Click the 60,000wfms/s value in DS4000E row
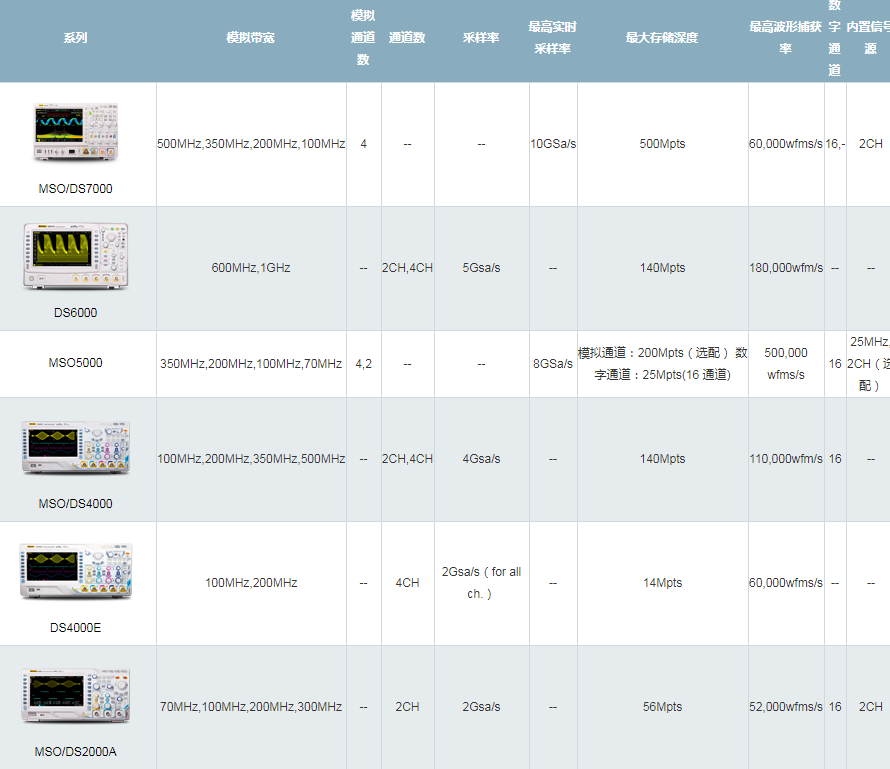Viewport: 890px width, 769px height. (x=786, y=583)
